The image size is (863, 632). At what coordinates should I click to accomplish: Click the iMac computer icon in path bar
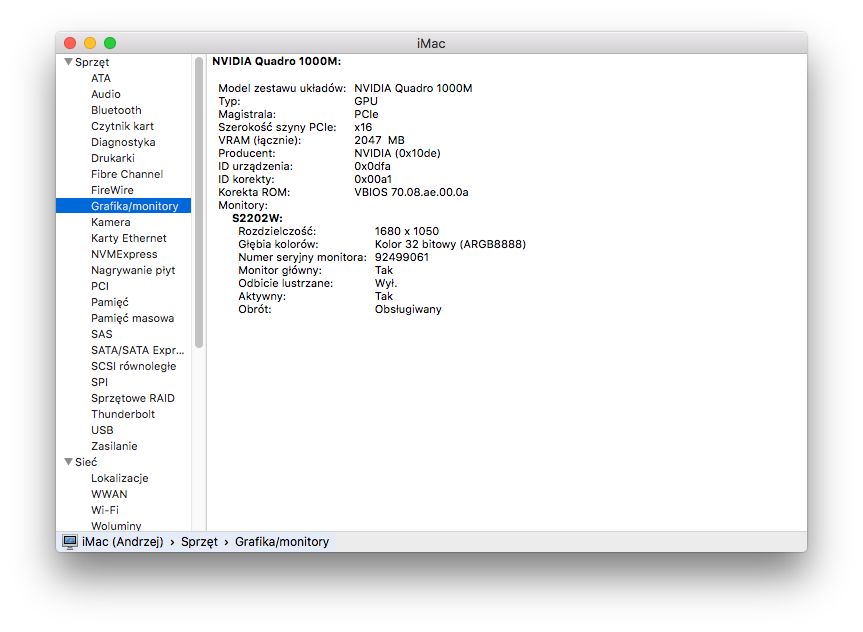click(70, 542)
